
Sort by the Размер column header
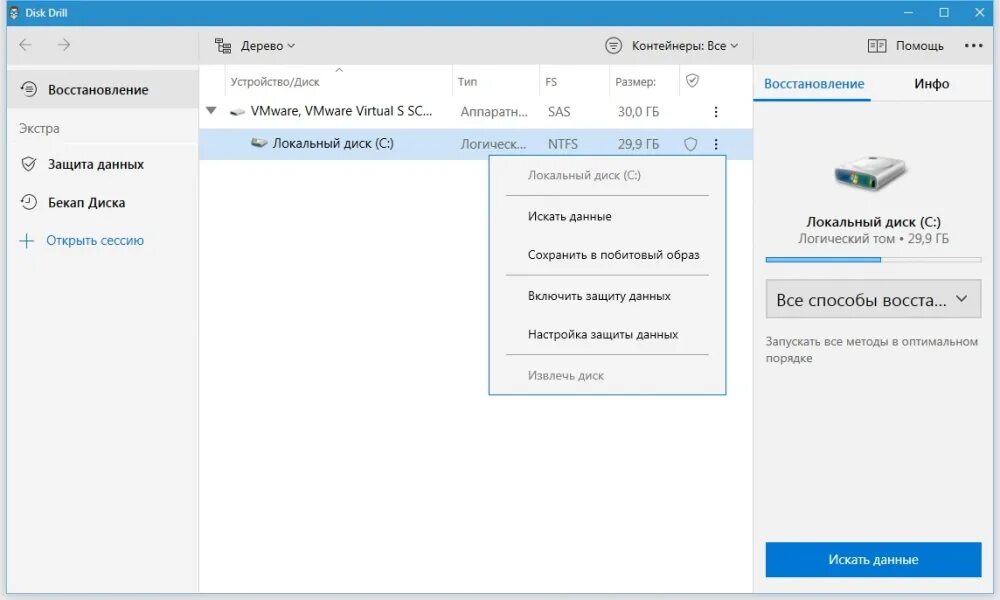point(635,82)
